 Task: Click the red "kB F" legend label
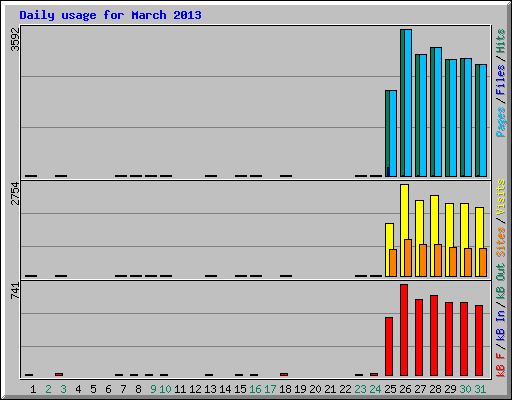[x=501, y=365]
